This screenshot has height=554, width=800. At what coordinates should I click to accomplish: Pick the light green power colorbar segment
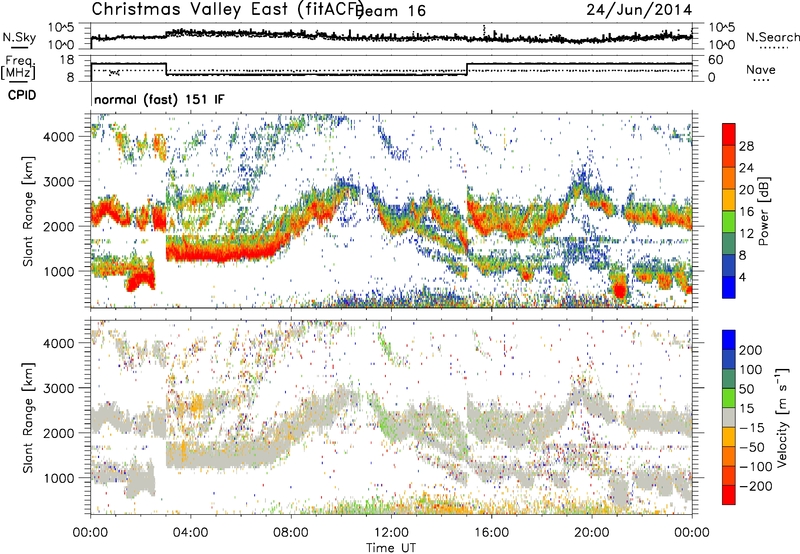pos(729,222)
